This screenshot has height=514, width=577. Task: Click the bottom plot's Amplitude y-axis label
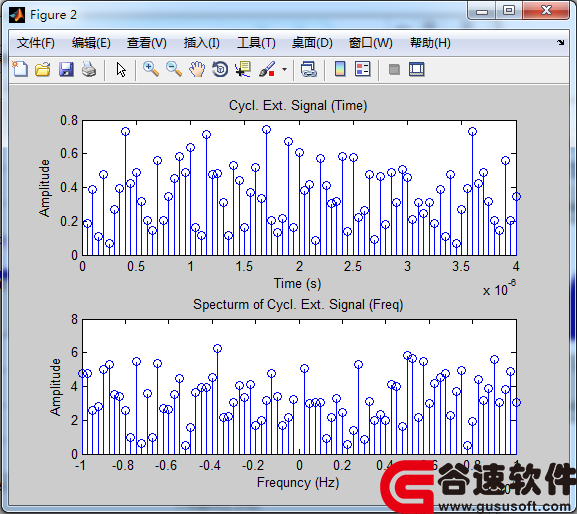pos(55,387)
